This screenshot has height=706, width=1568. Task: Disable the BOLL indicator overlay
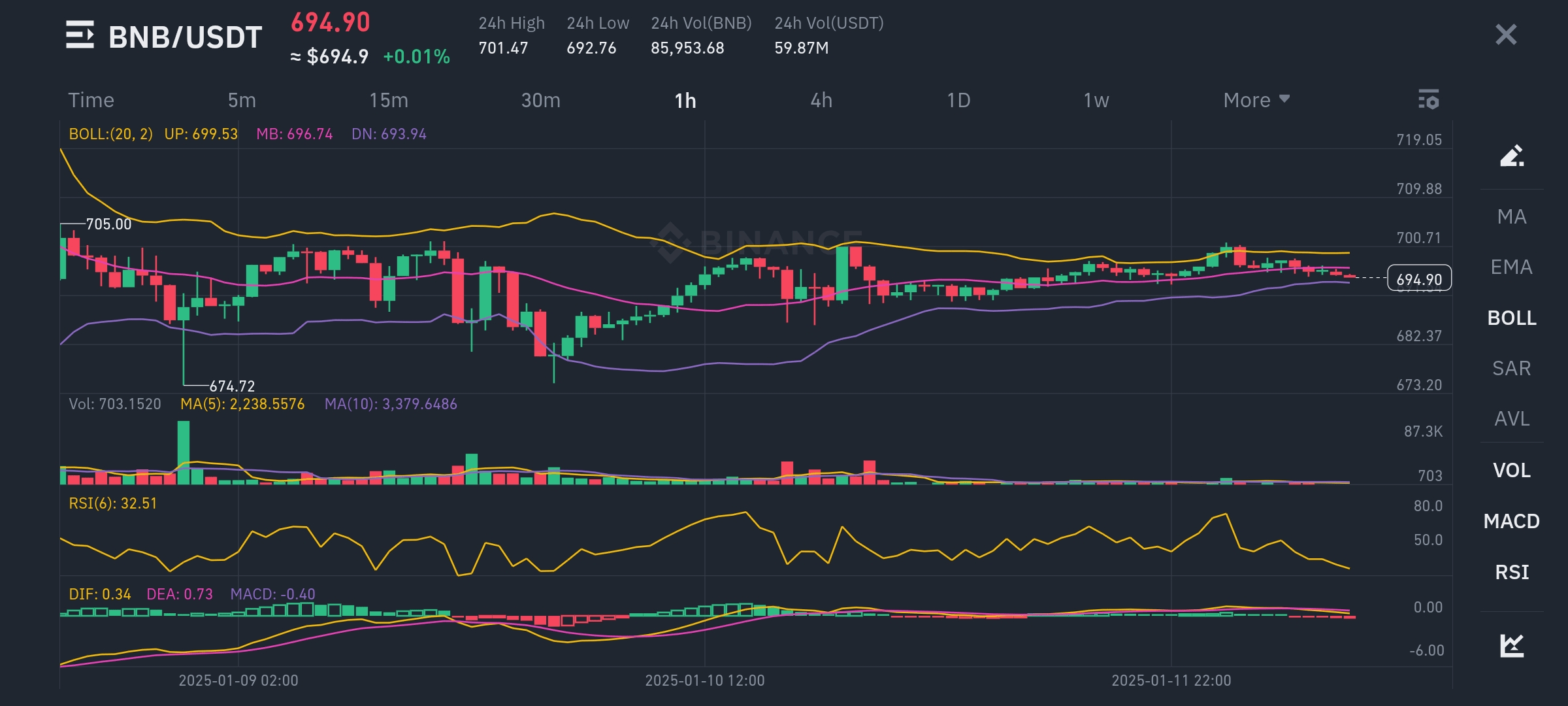(x=1512, y=318)
